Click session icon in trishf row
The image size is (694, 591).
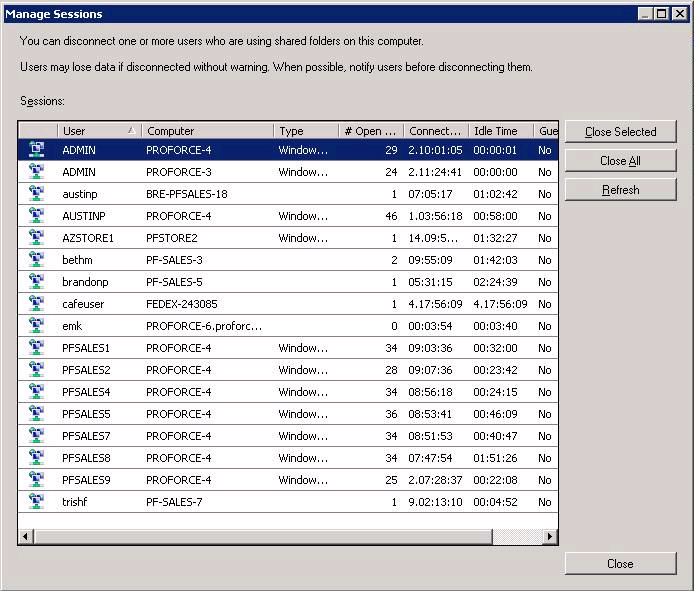click(36, 502)
